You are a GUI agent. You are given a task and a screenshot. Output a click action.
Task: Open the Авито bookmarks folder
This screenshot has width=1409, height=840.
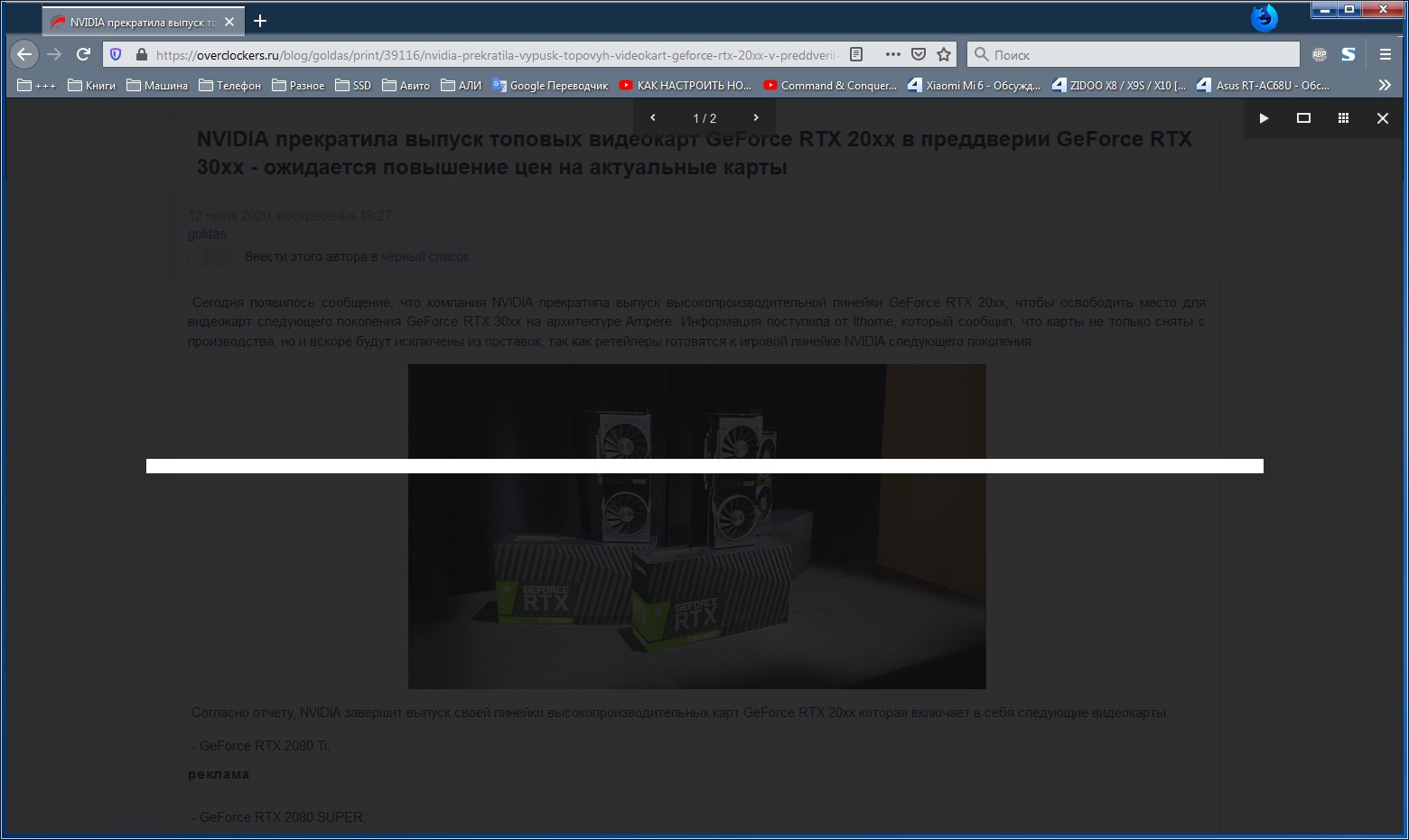406,85
